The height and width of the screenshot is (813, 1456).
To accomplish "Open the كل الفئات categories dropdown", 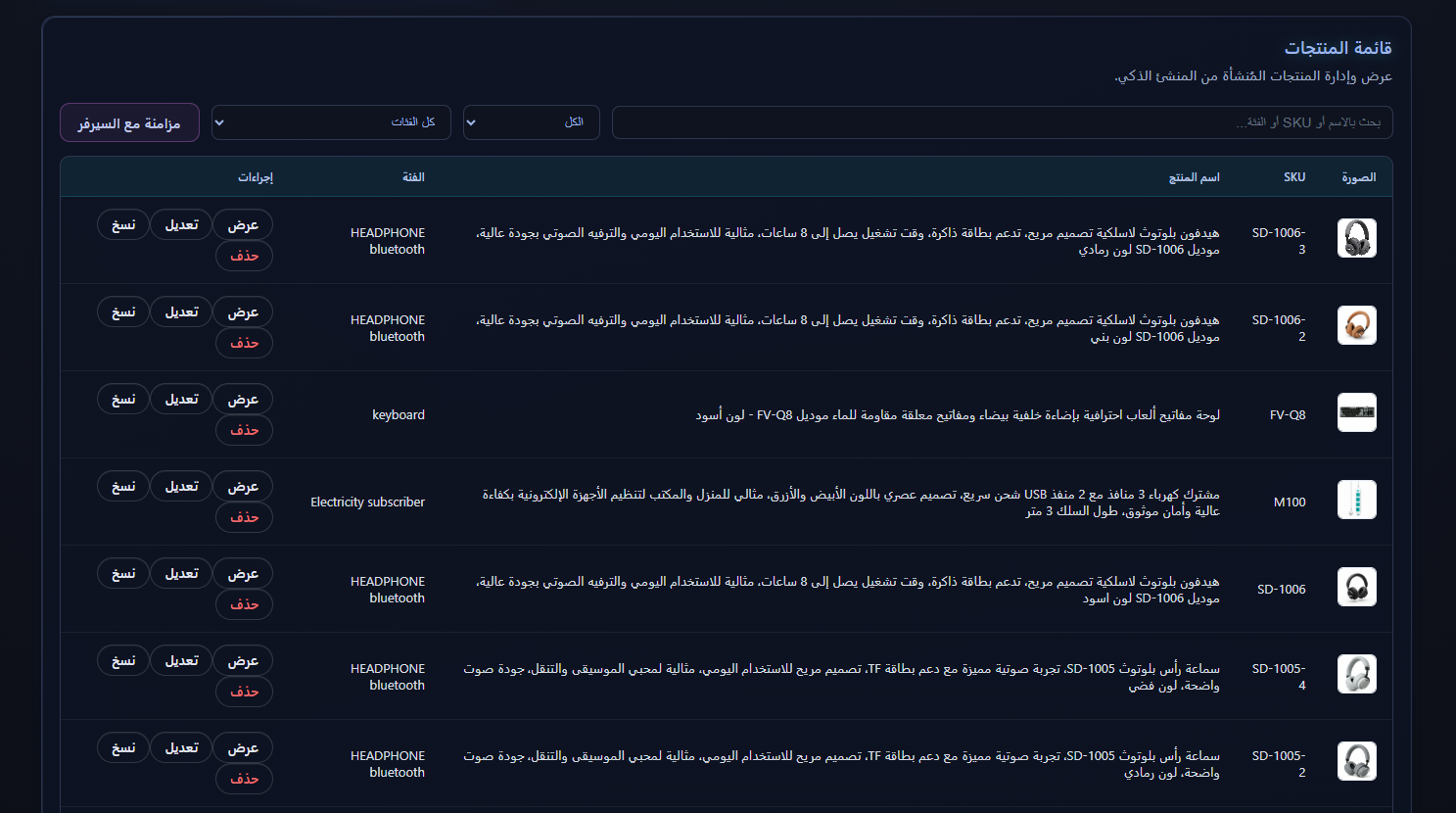I will [x=330, y=121].
